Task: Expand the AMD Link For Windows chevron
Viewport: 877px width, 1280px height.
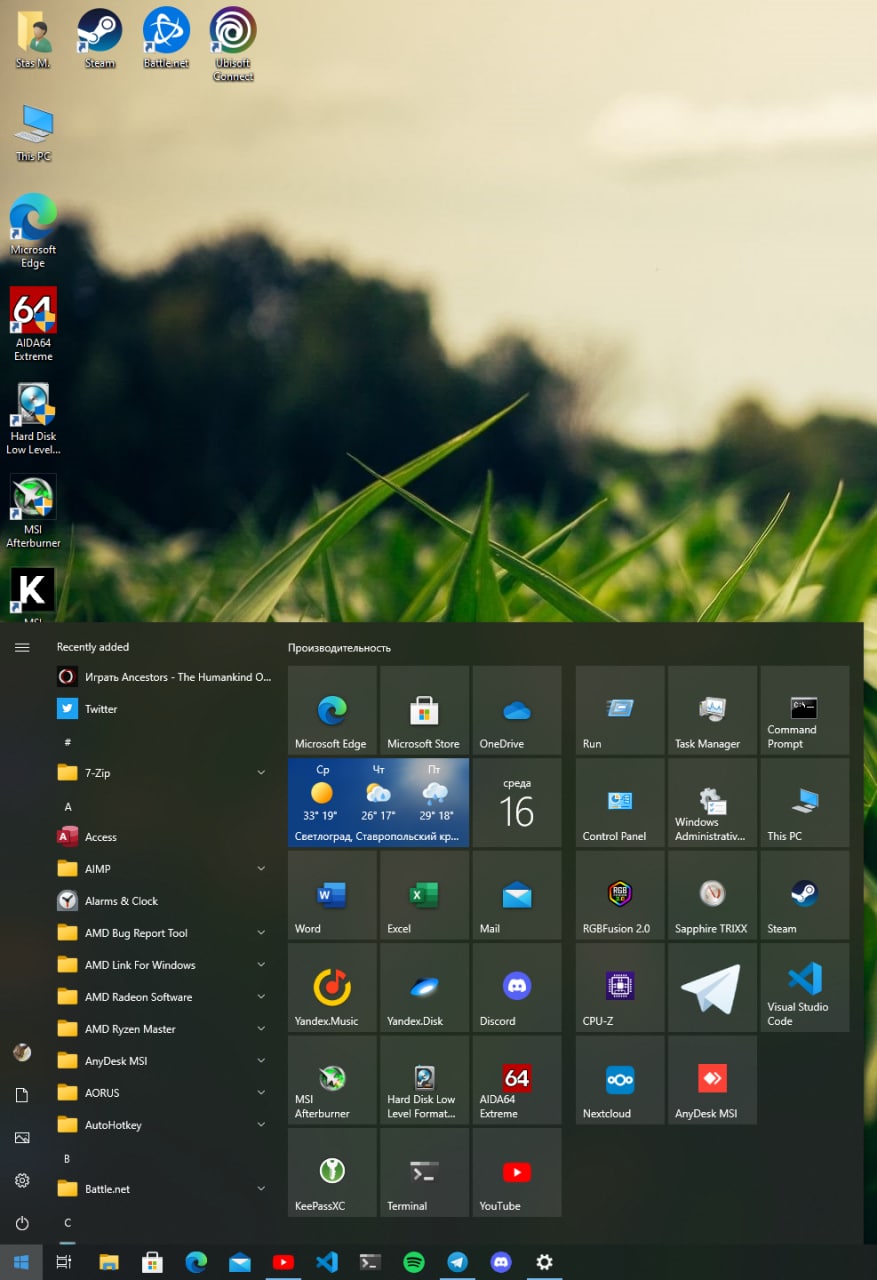Action: [261, 965]
